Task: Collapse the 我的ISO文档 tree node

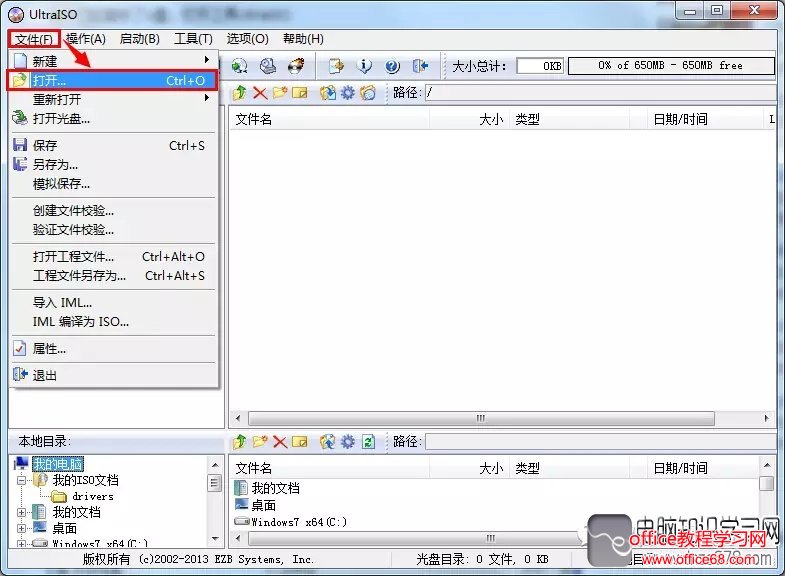Action: click(x=22, y=480)
